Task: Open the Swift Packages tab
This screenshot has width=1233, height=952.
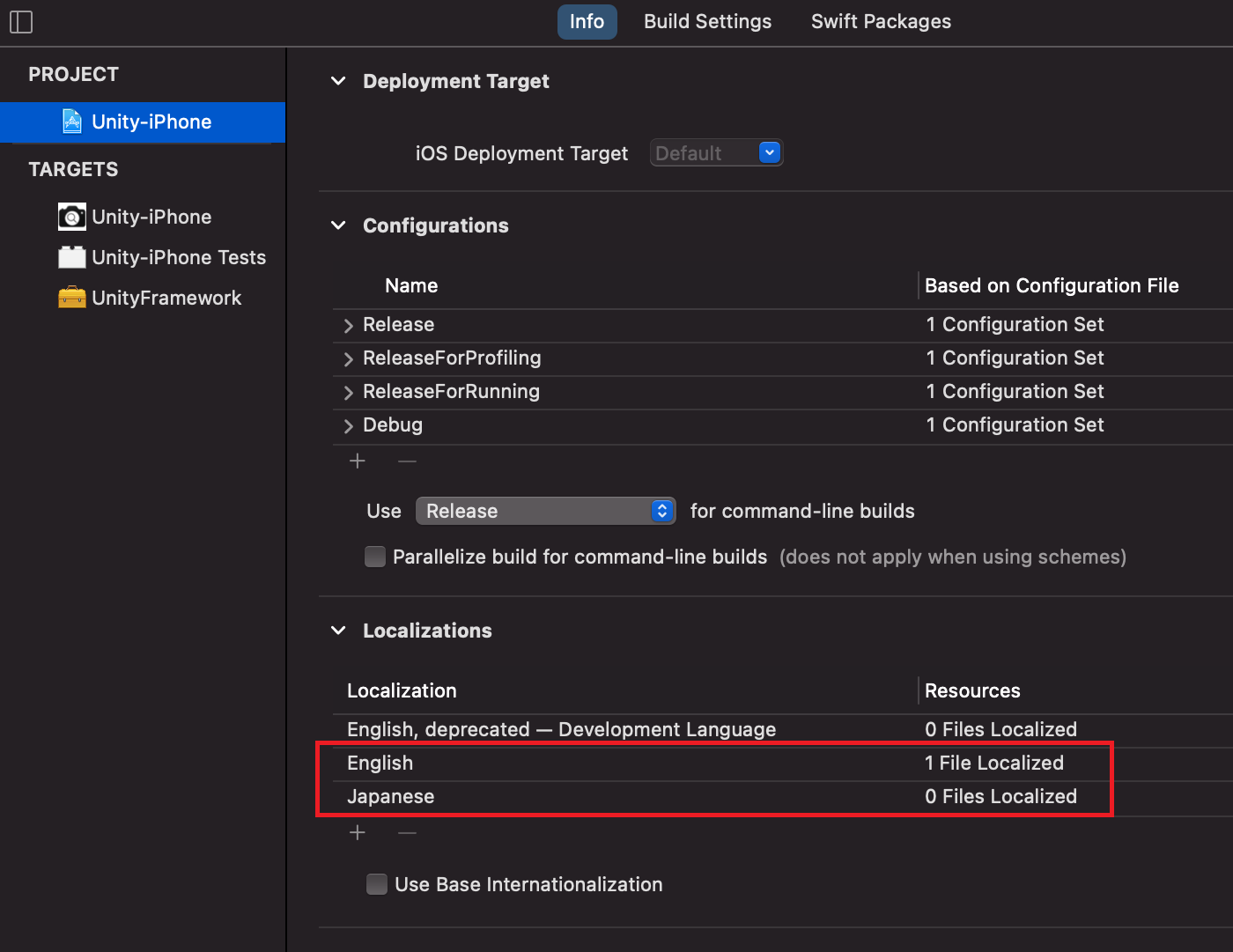Action: point(881,21)
